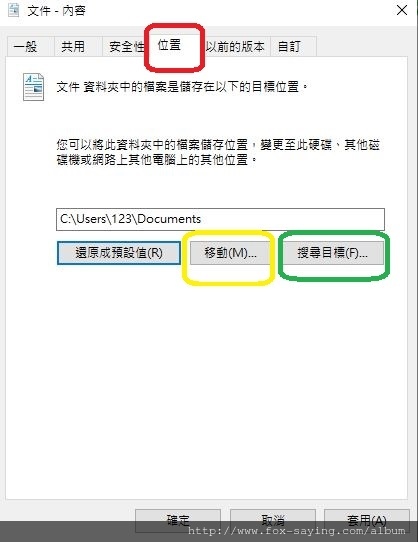The image size is (418, 542).
Task: Confirm with the 確定 button
Action: click(x=178, y=520)
